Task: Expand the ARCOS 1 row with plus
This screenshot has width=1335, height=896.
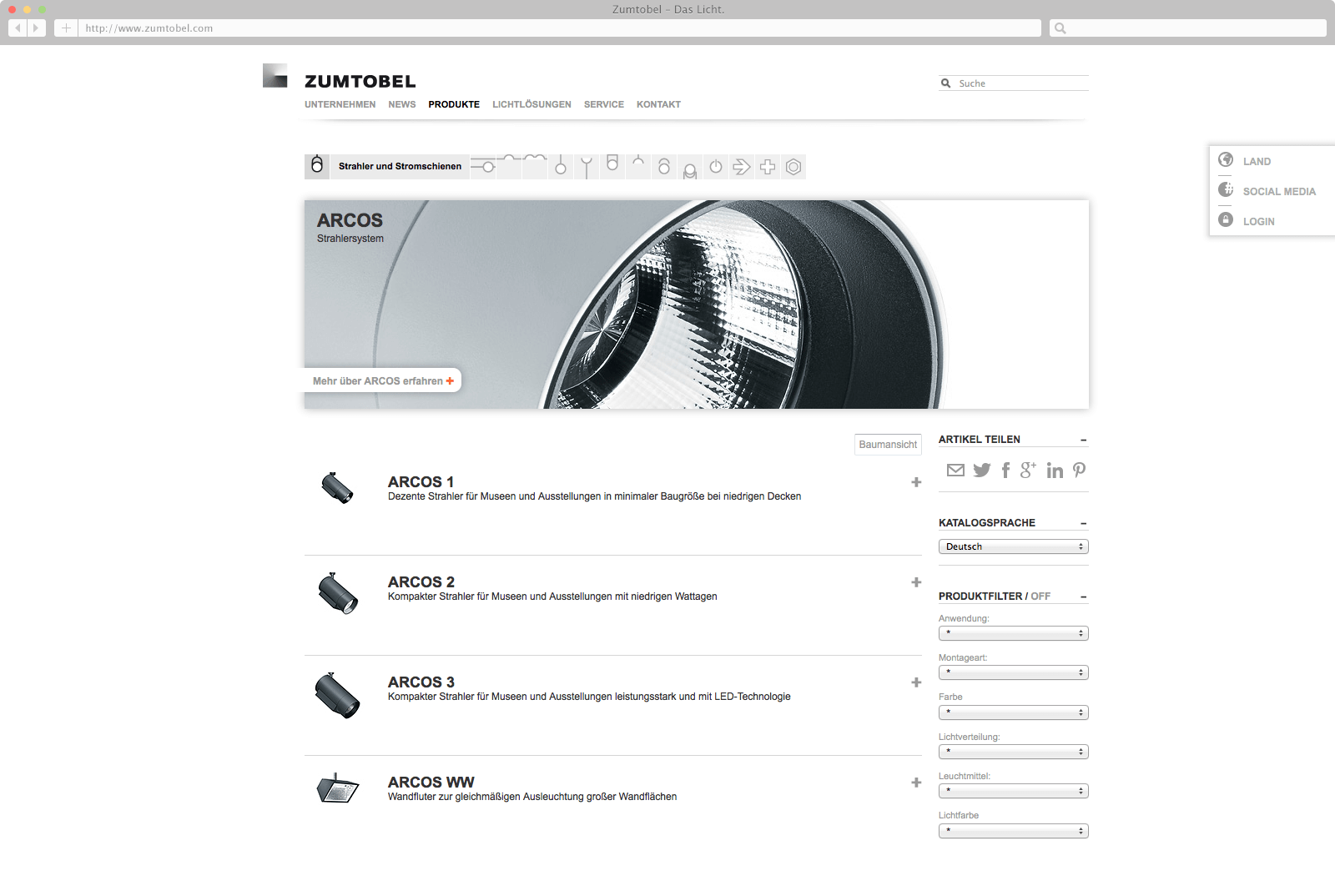Action: (916, 482)
